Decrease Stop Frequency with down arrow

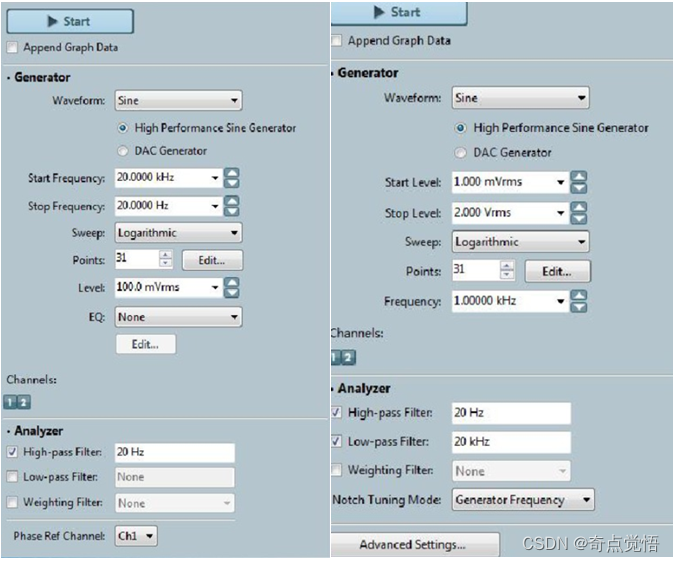click(232, 210)
